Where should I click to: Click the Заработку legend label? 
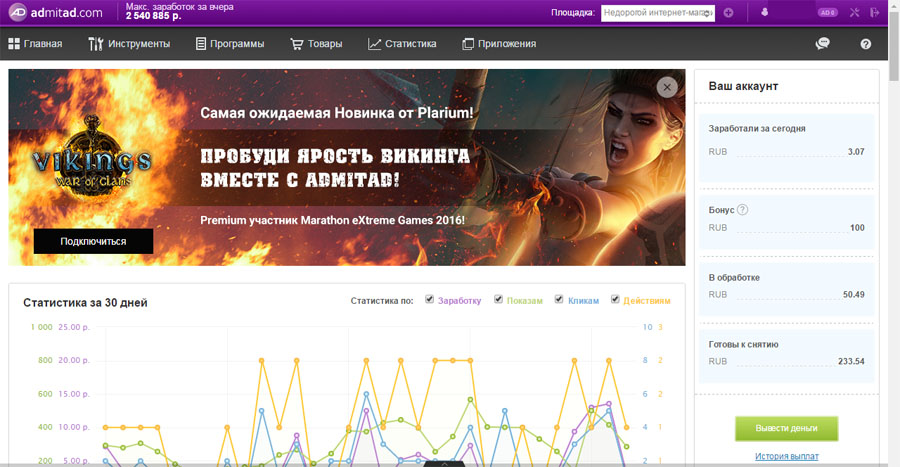tap(459, 301)
